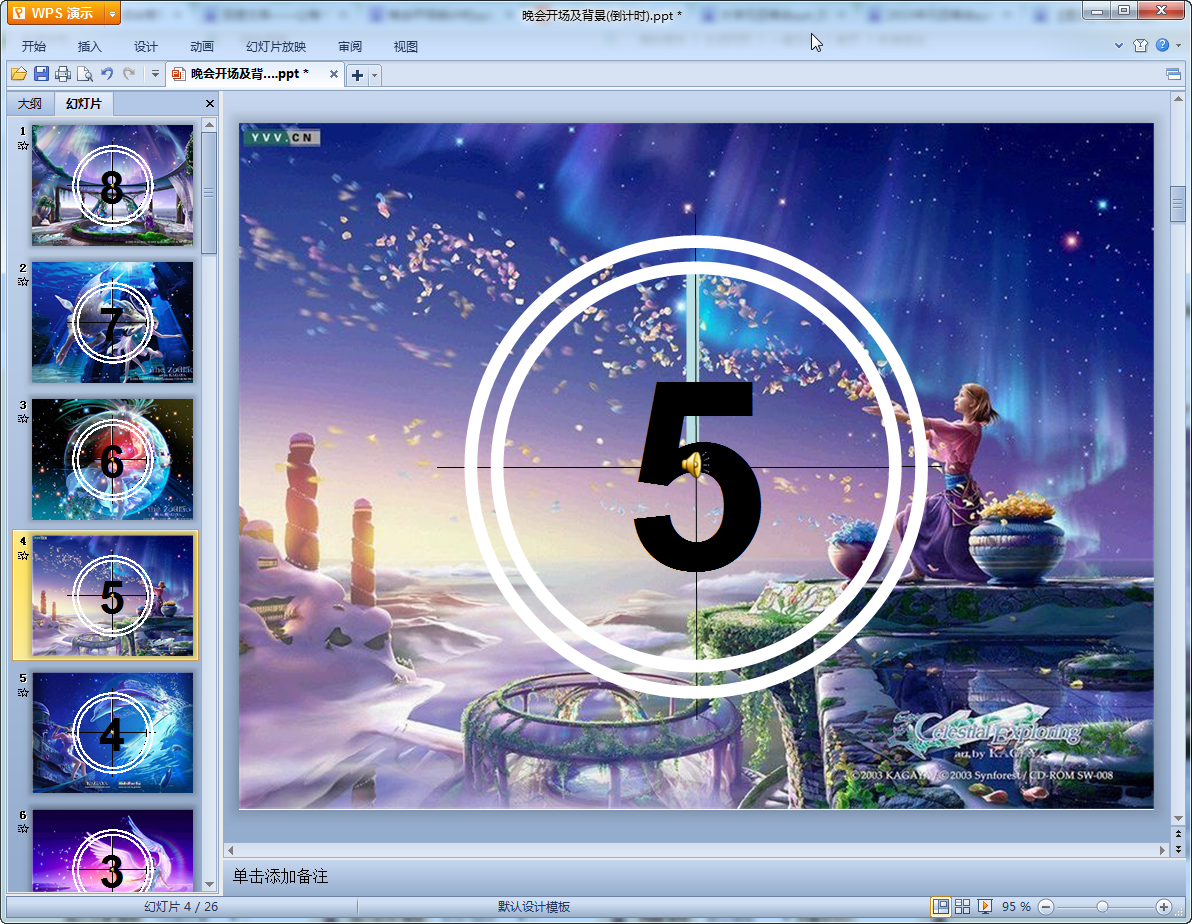Click the notes area 单击添加备注
This screenshot has height=924, width=1192.
[280, 877]
